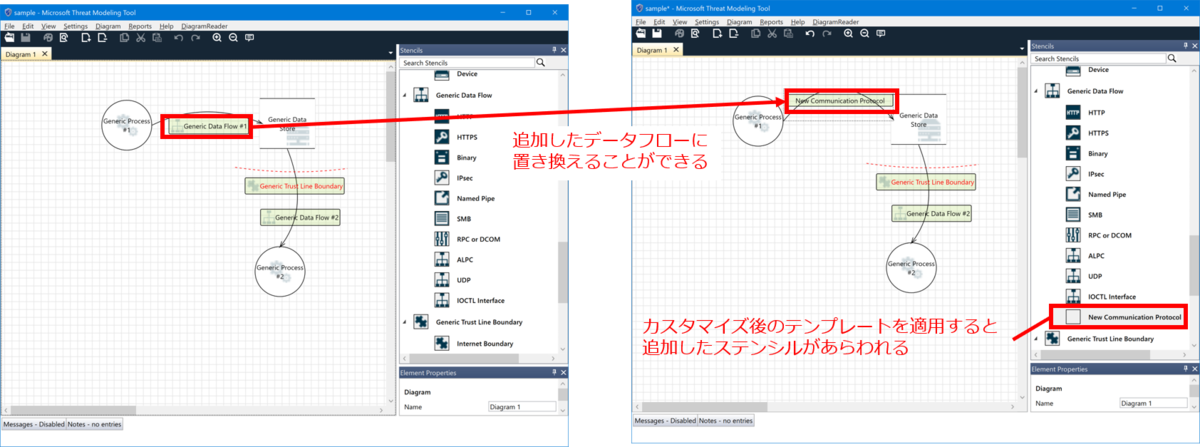1200x447 pixels.
Task: Select SMB stencil icon in left window
Action: (441, 218)
